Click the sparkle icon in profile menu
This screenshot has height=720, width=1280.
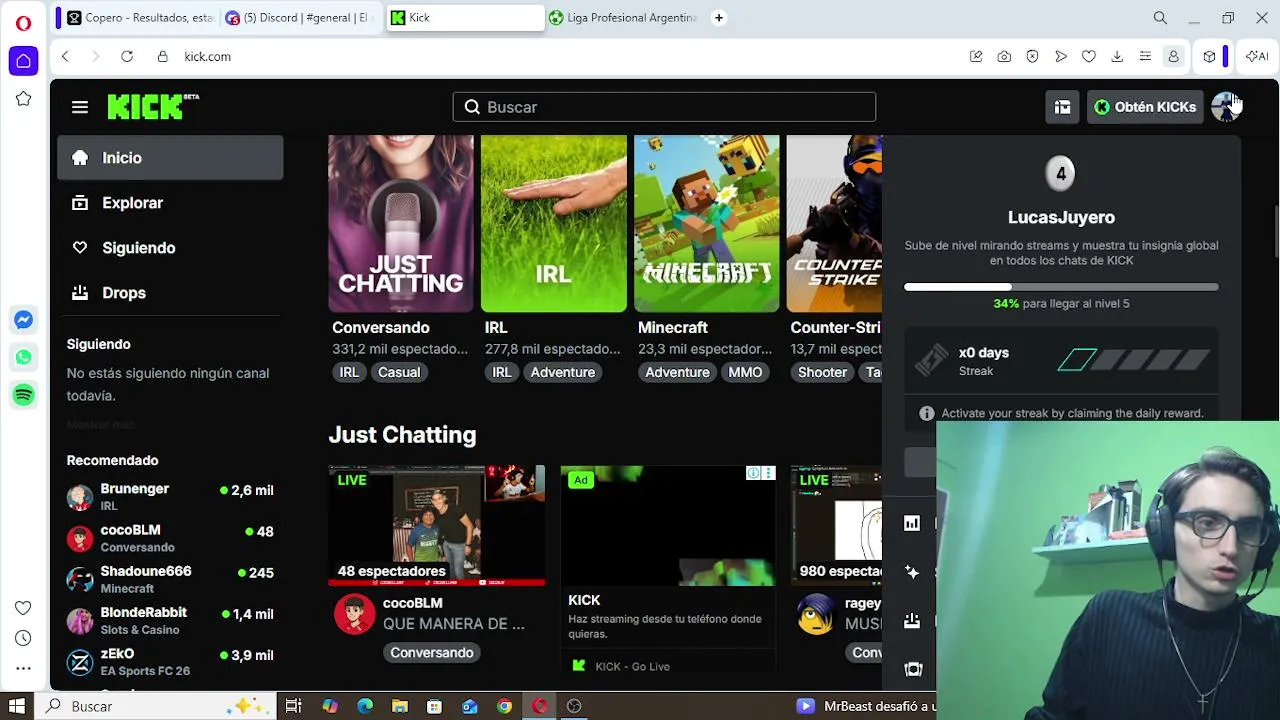tap(912, 572)
